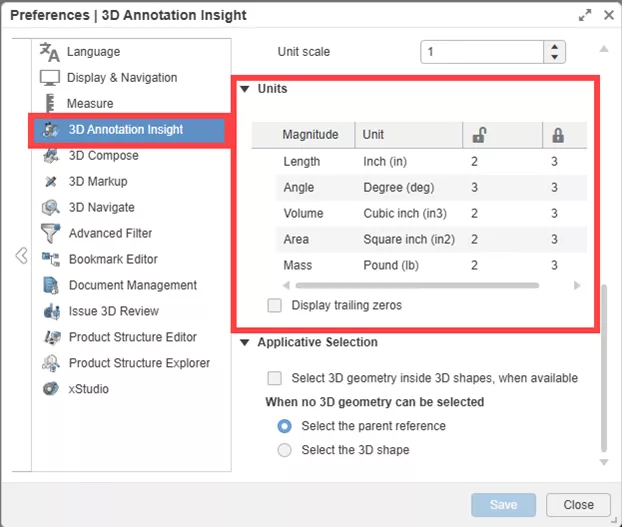622x527 pixels.
Task: Click the Unit column header
Action: point(373,135)
